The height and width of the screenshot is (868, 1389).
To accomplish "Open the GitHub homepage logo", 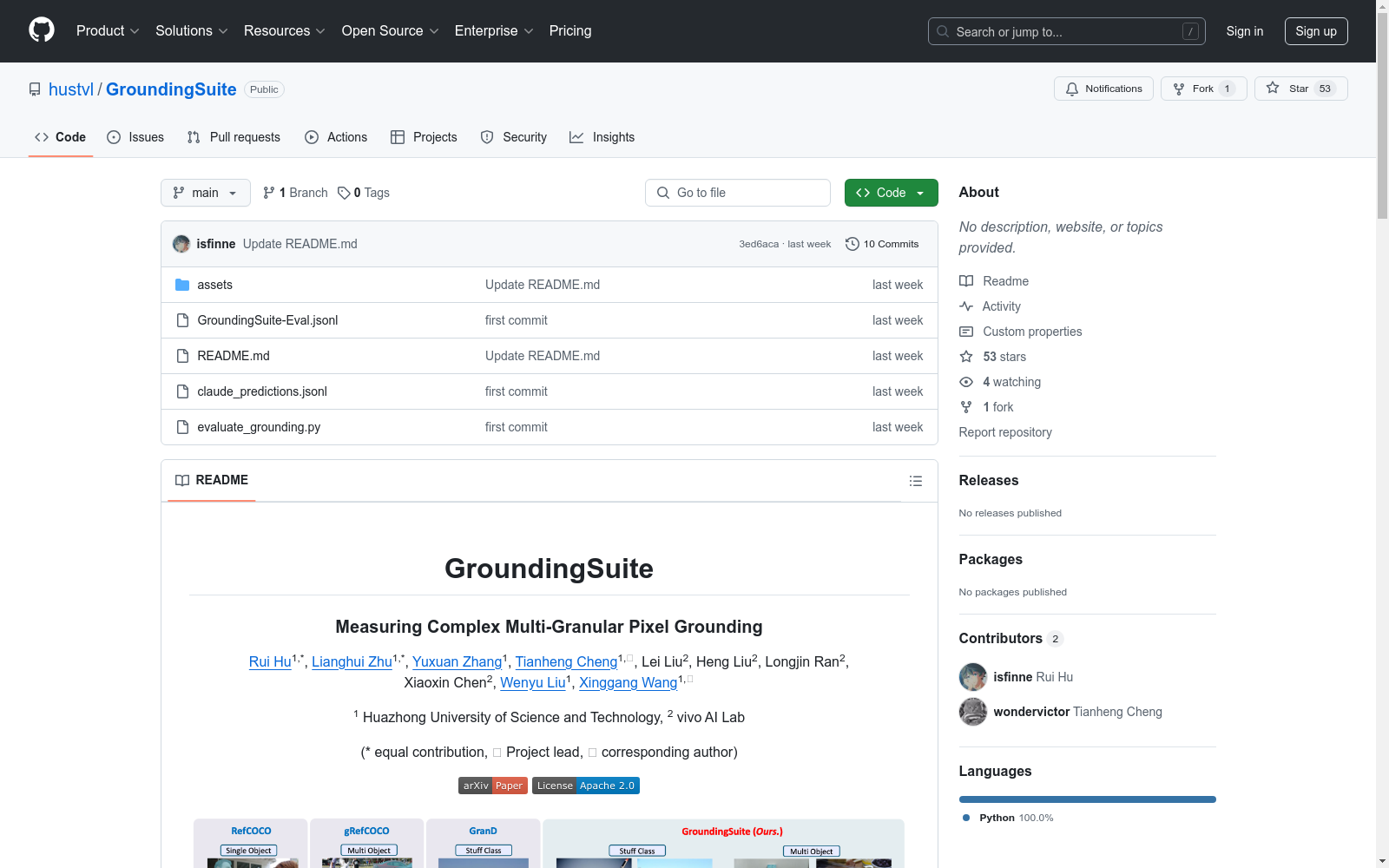I will point(42,30).
